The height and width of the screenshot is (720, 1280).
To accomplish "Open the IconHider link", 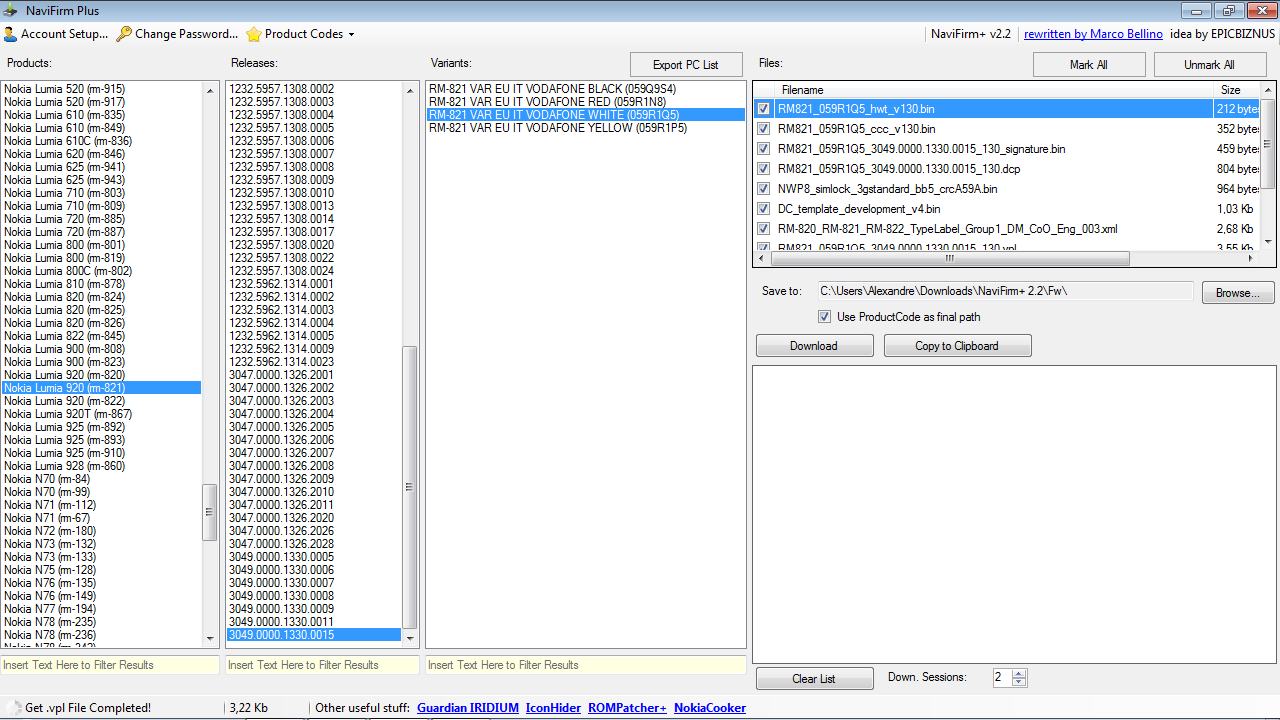I will pos(553,708).
